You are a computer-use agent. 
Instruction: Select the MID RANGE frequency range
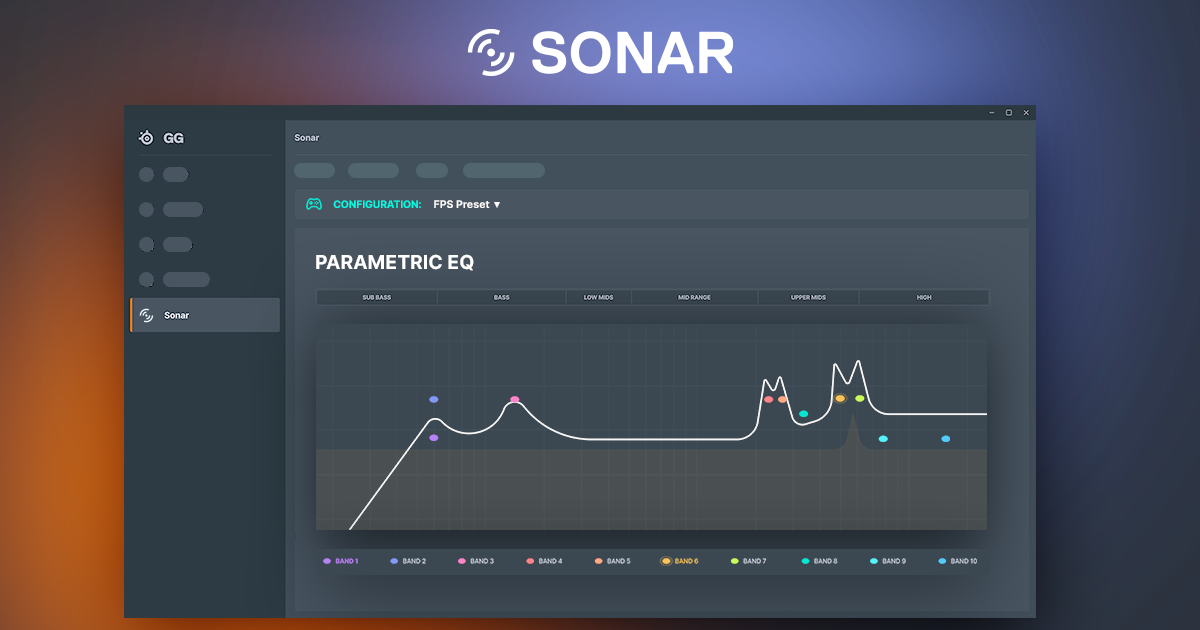click(694, 297)
